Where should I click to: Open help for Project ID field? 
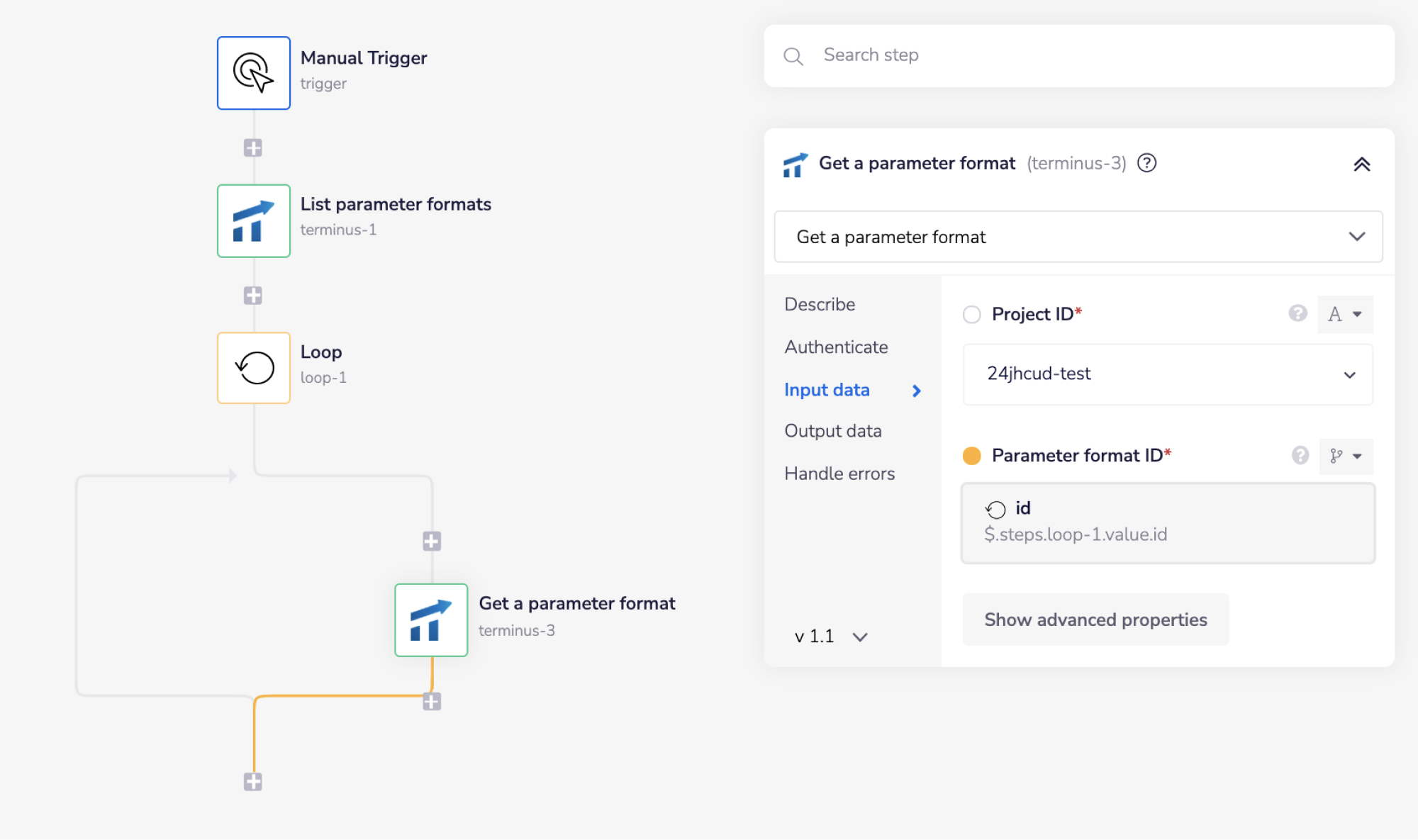[1297, 313]
